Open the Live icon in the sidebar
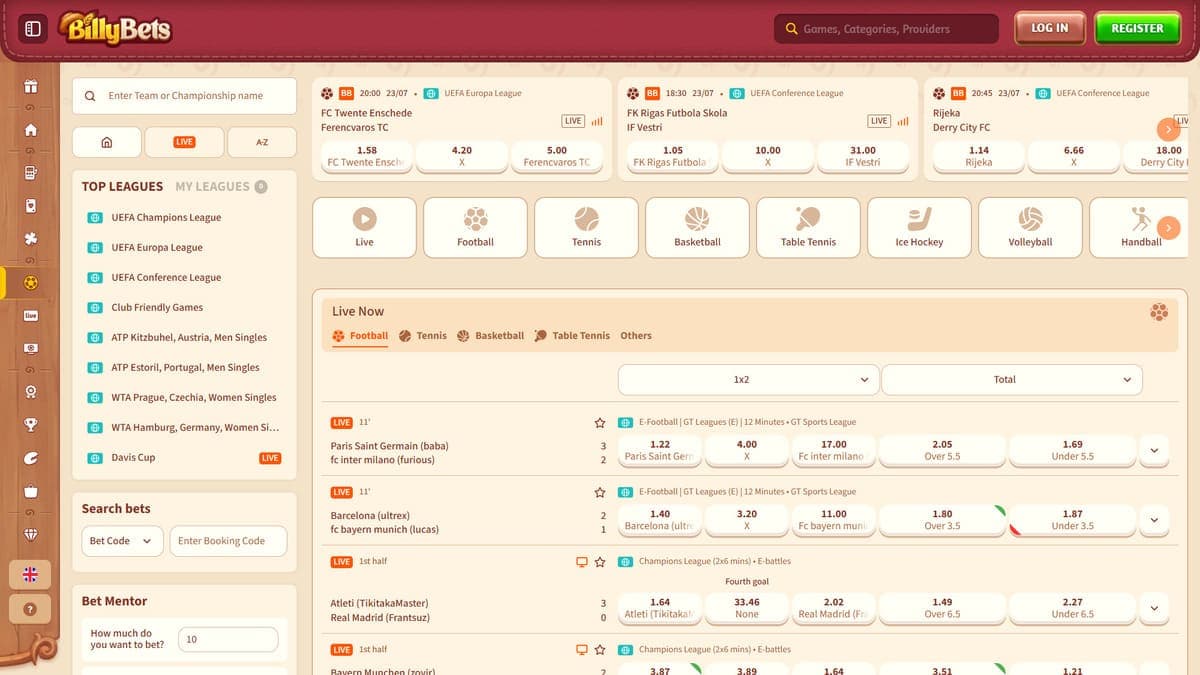Image resolution: width=1200 pixels, height=675 pixels. coord(31,315)
